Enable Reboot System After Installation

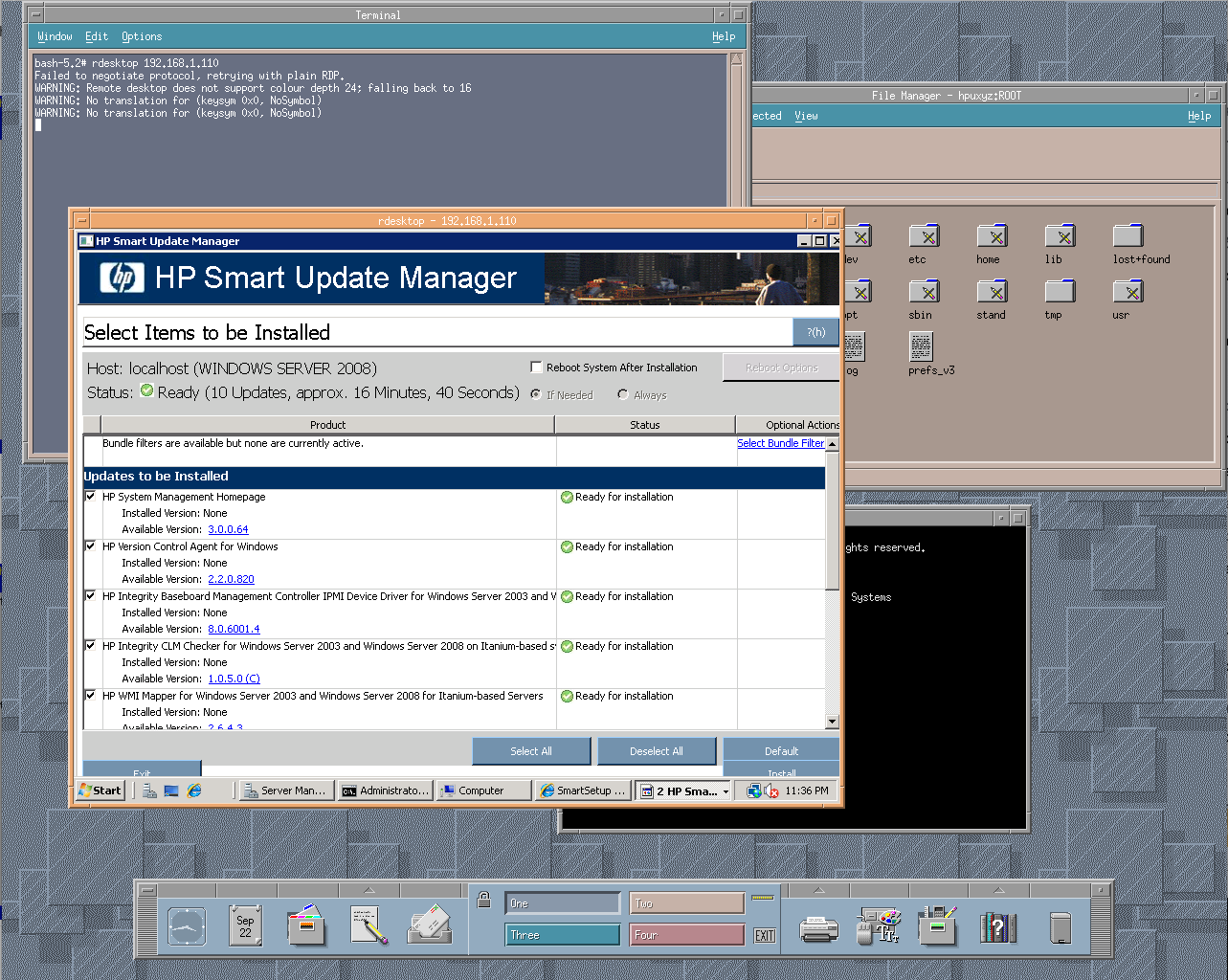point(536,367)
